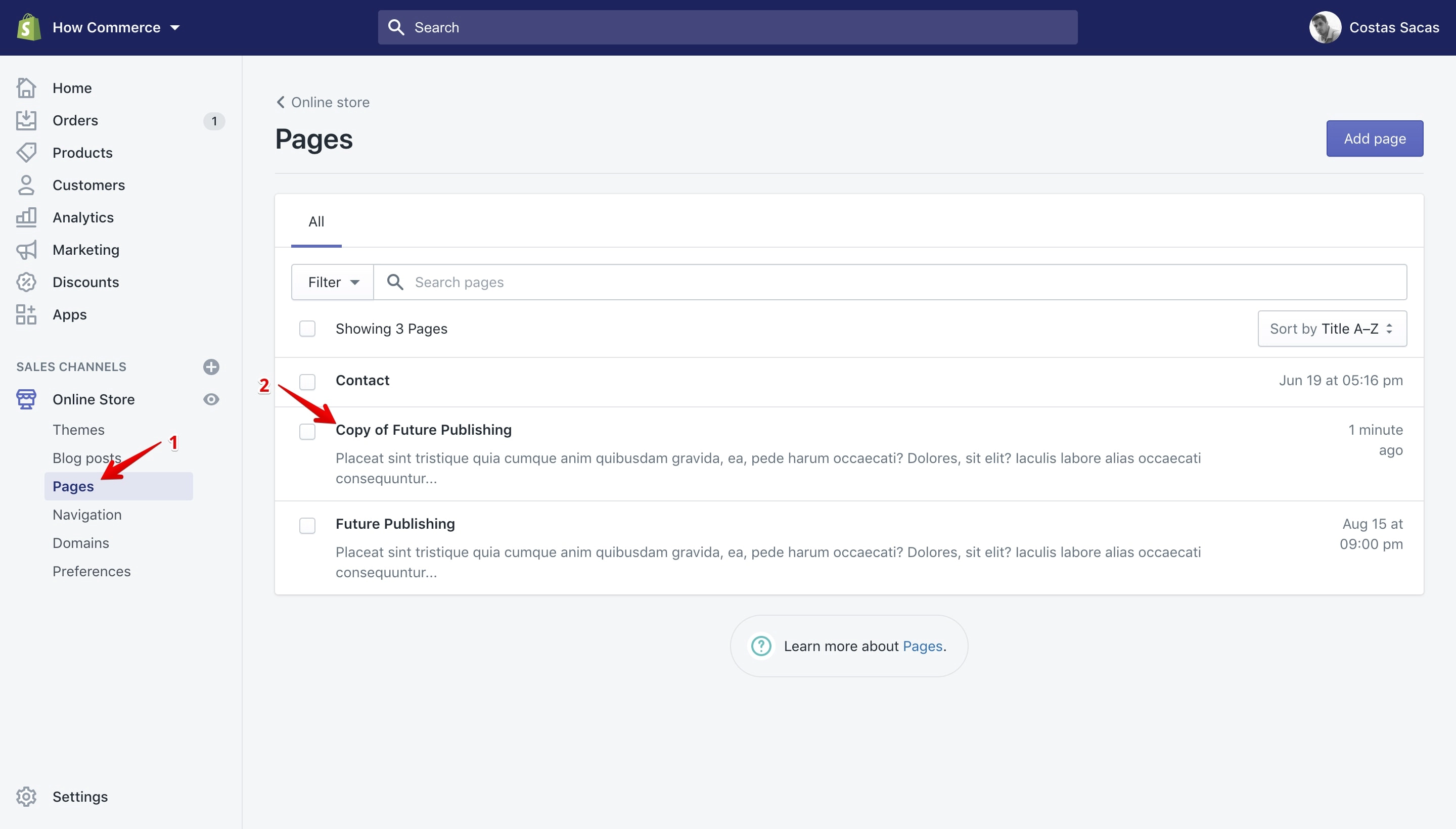This screenshot has height=829, width=1456.
Task: Click the Aug 15 at 09:00 pm date
Action: tap(1371, 533)
